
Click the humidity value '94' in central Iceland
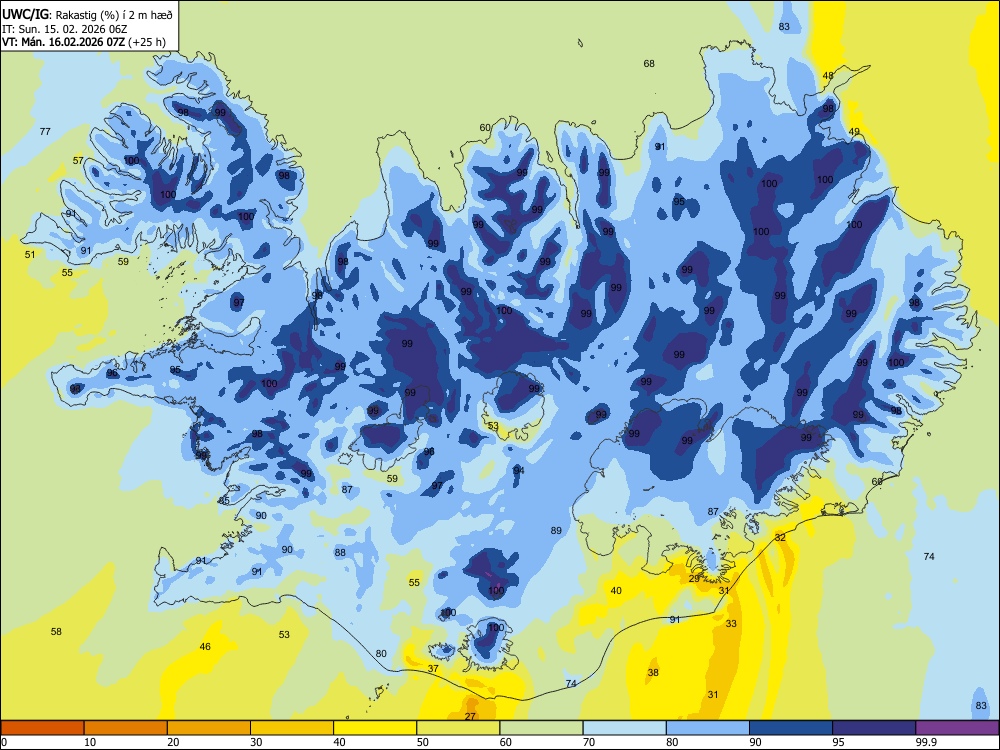(518, 470)
